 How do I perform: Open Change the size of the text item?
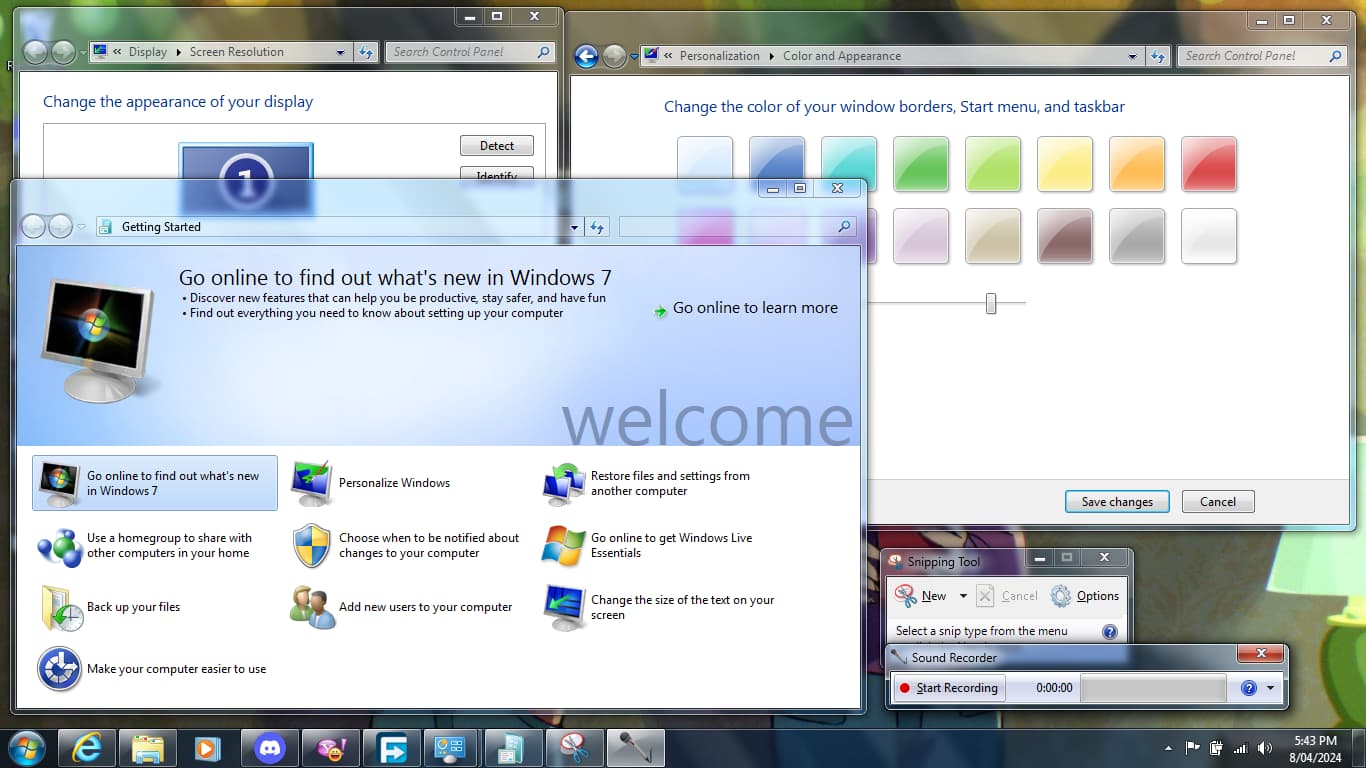pyautogui.click(x=659, y=608)
